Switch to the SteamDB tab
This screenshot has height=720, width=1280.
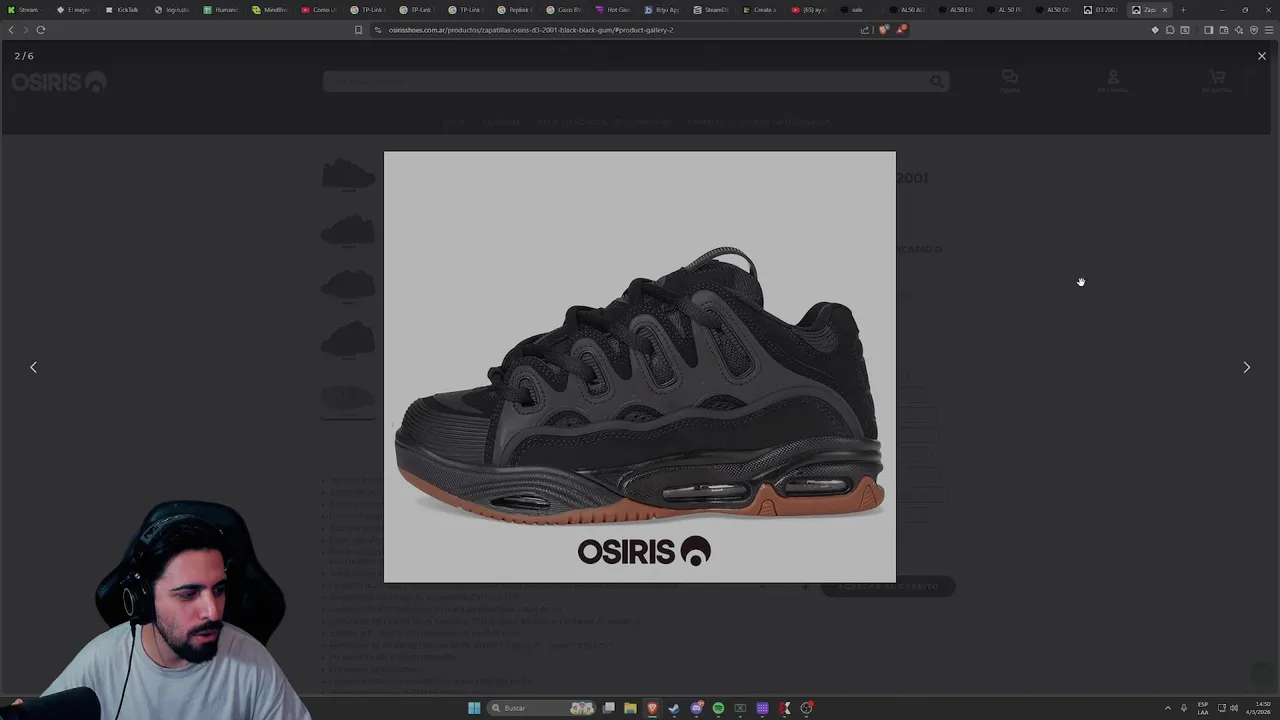710,10
